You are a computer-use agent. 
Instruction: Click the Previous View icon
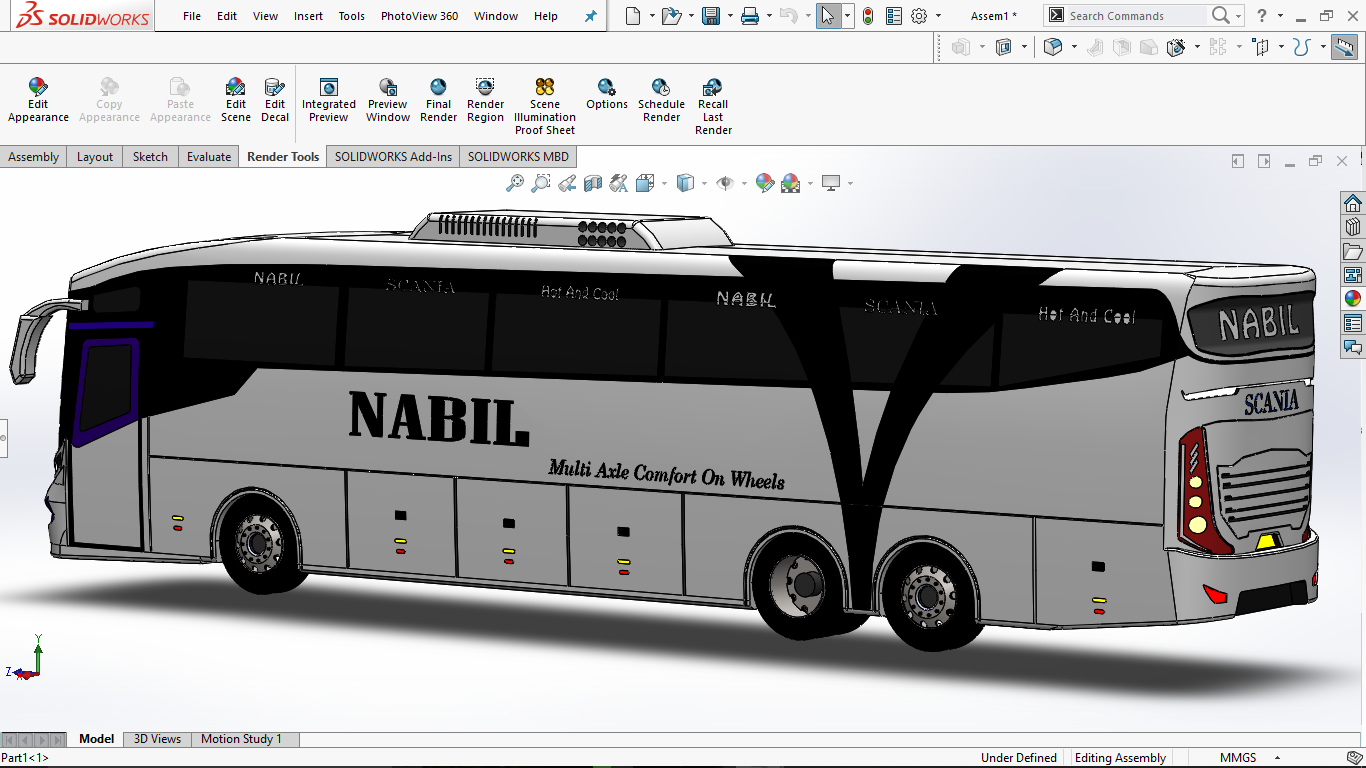tap(567, 183)
